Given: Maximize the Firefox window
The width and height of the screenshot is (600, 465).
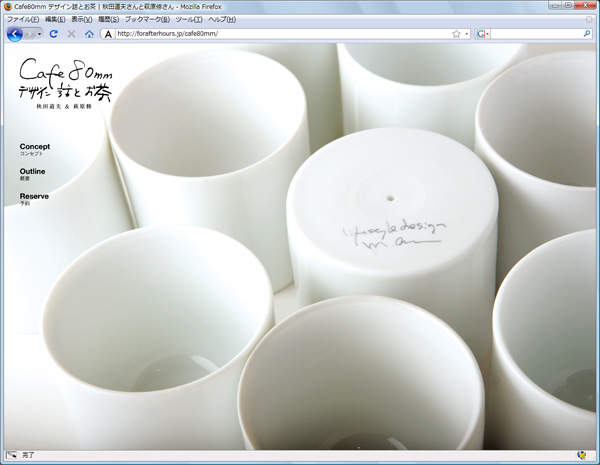Looking at the screenshot, I should click(x=568, y=5).
